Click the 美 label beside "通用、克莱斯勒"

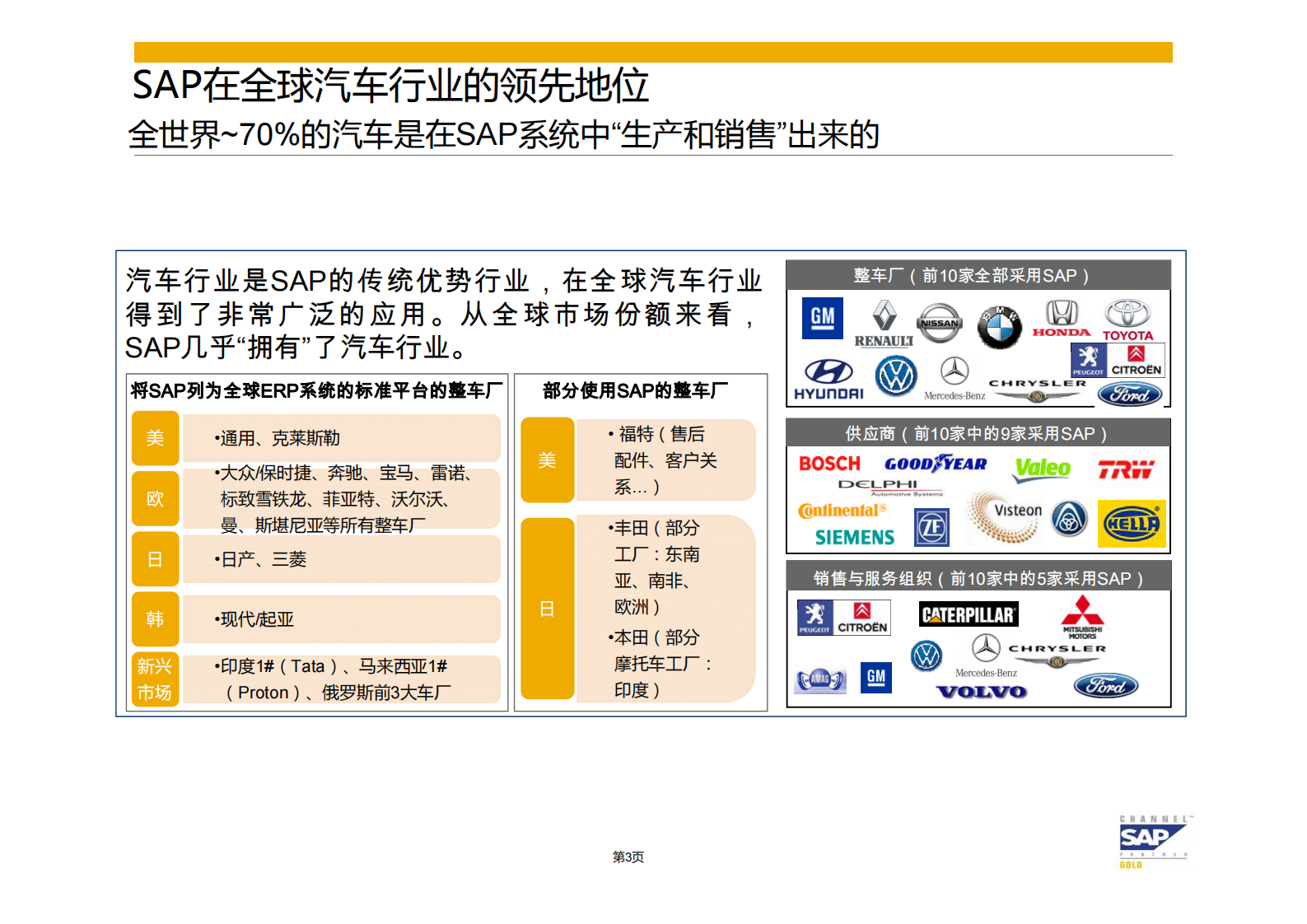coord(155,438)
